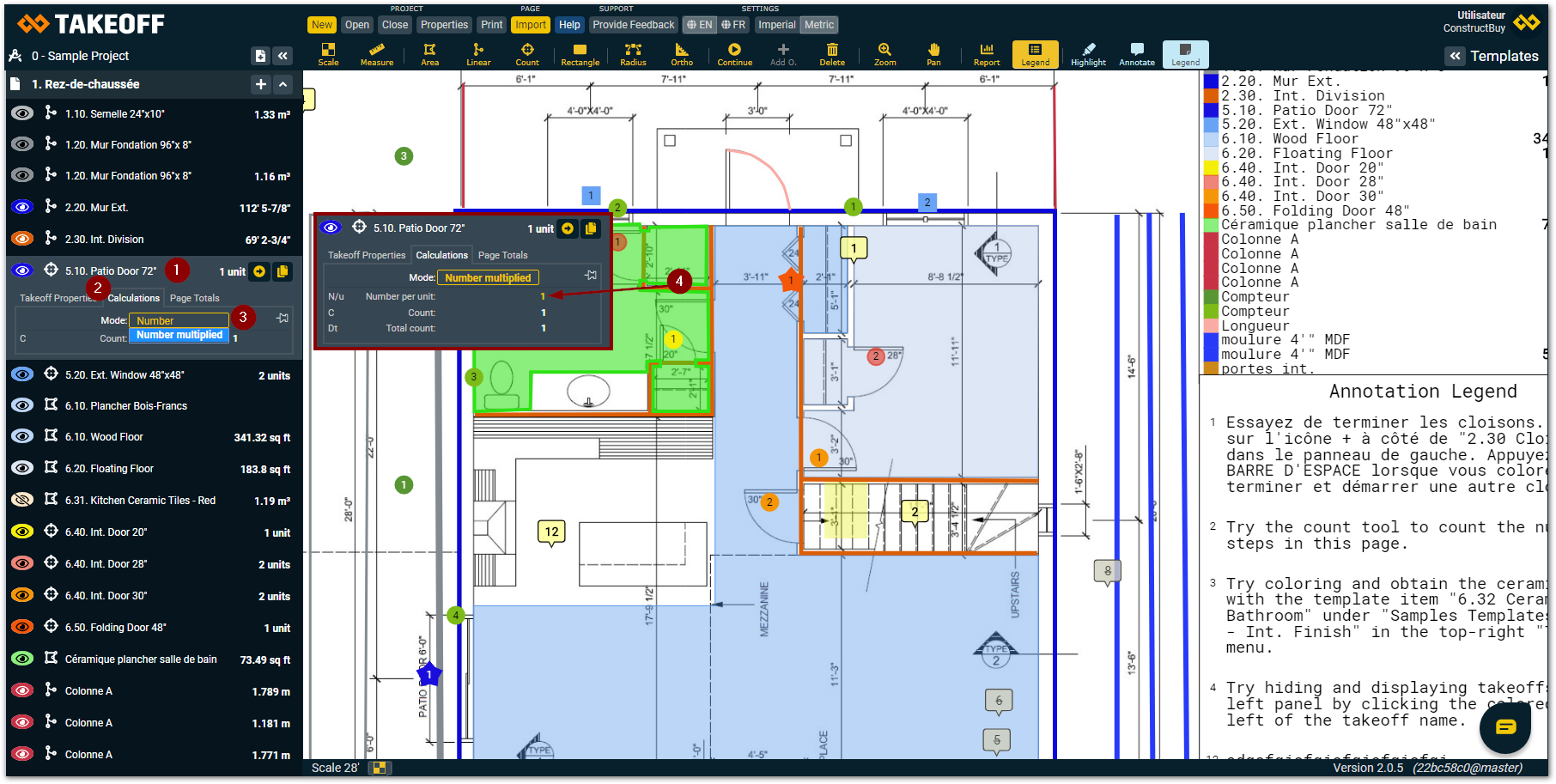Screen dimensions: 1556x784
Task: Select the Count tool
Action: pyautogui.click(x=527, y=54)
